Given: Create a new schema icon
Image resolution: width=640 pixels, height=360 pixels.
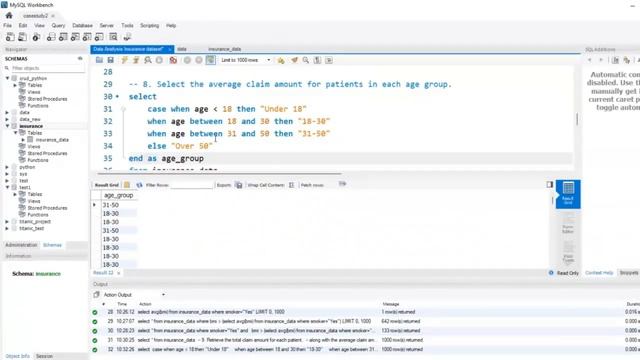Looking at the screenshot, I should pyautogui.click(x=51, y=37).
